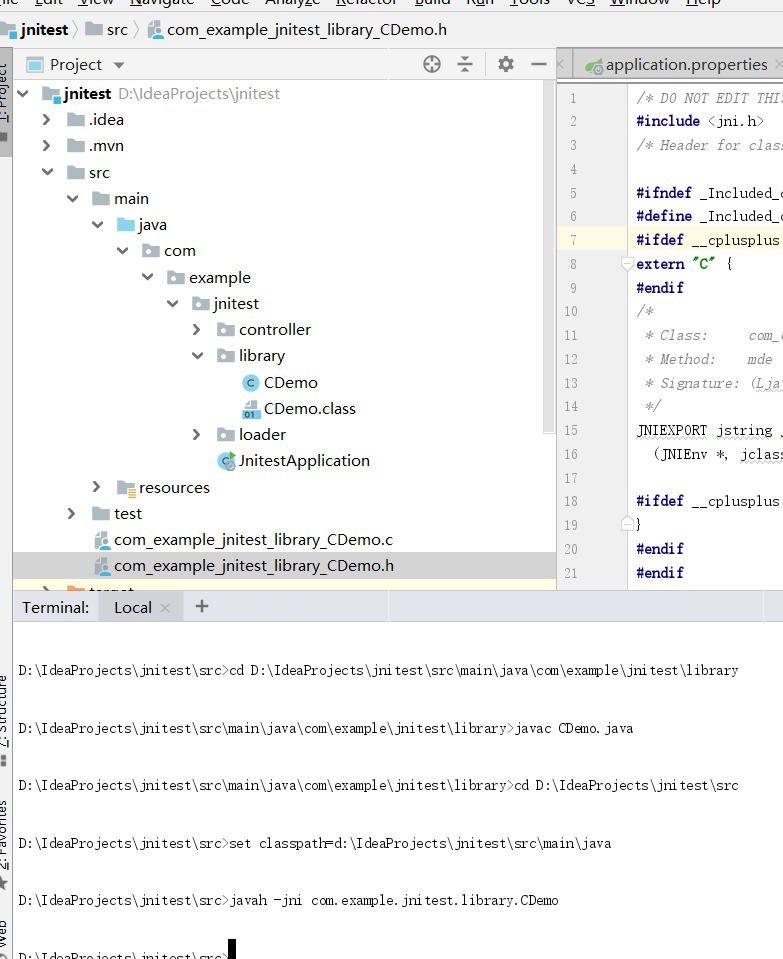Collapse extern "C" fold marker on line 8
Viewport: 783px width, 959px height.
(627, 264)
